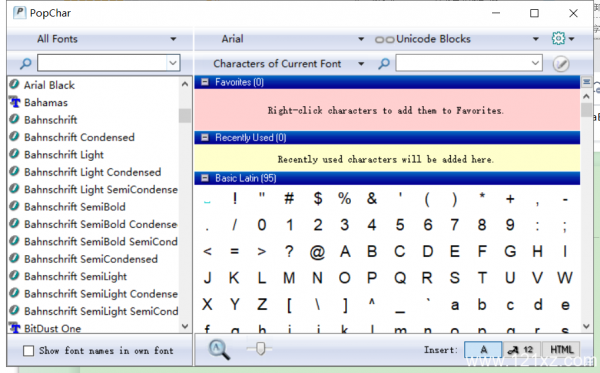Click the TrueType icon next to Bahamas
The width and height of the screenshot is (600, 373).
click(x=15, y=102)
